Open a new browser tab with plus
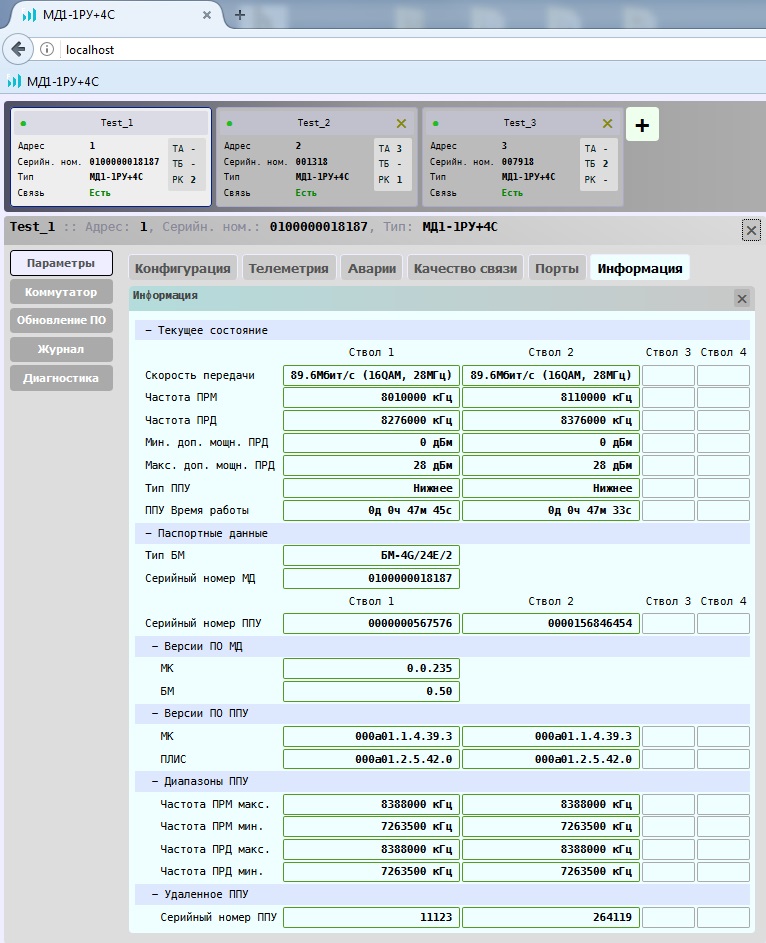 click(239, 15)
